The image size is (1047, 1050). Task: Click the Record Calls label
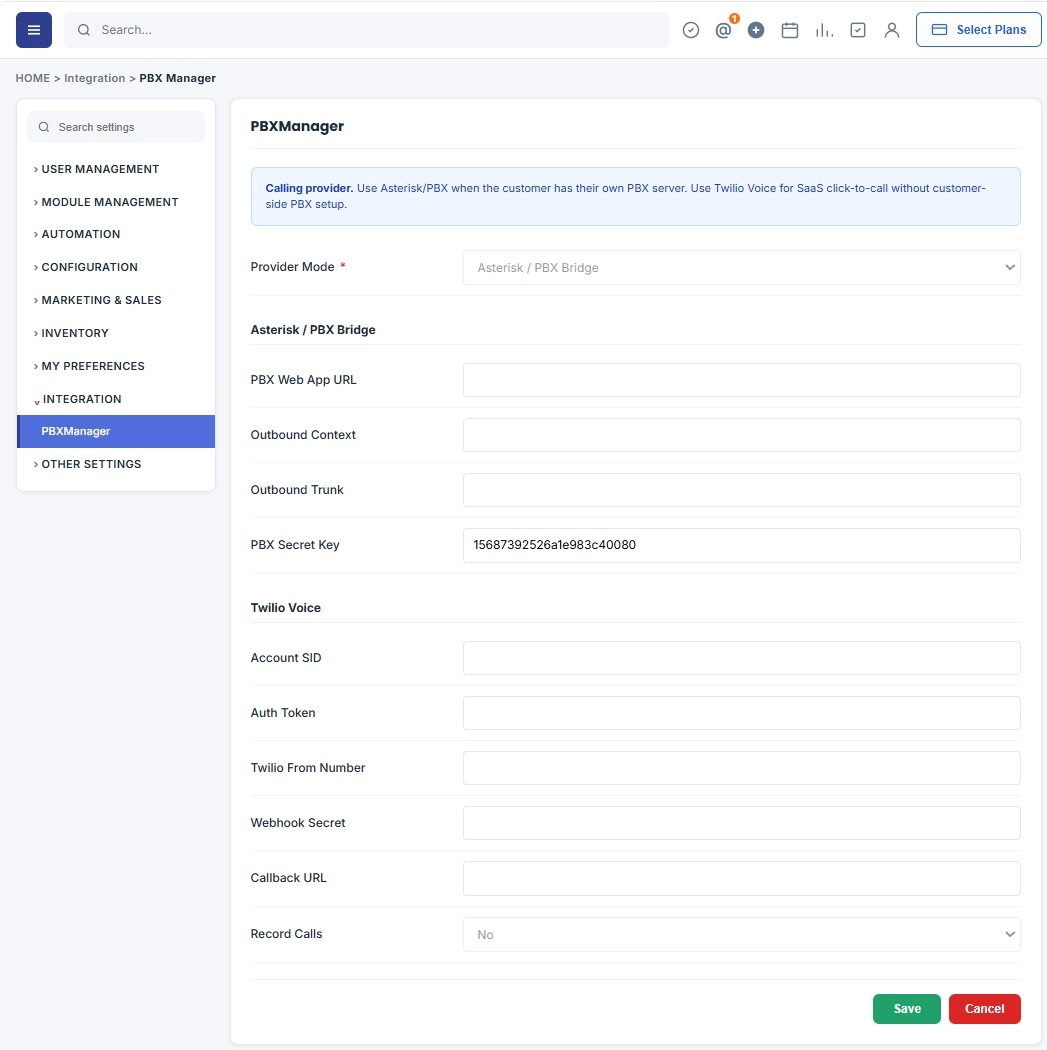287,934
